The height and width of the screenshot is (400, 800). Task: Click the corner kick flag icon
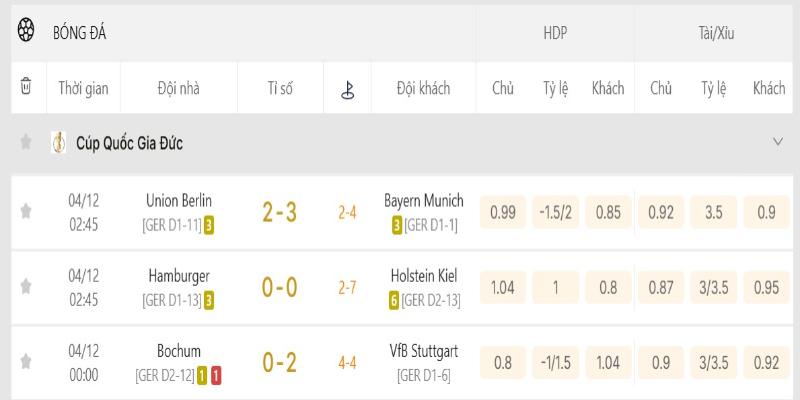coord(347,89)
